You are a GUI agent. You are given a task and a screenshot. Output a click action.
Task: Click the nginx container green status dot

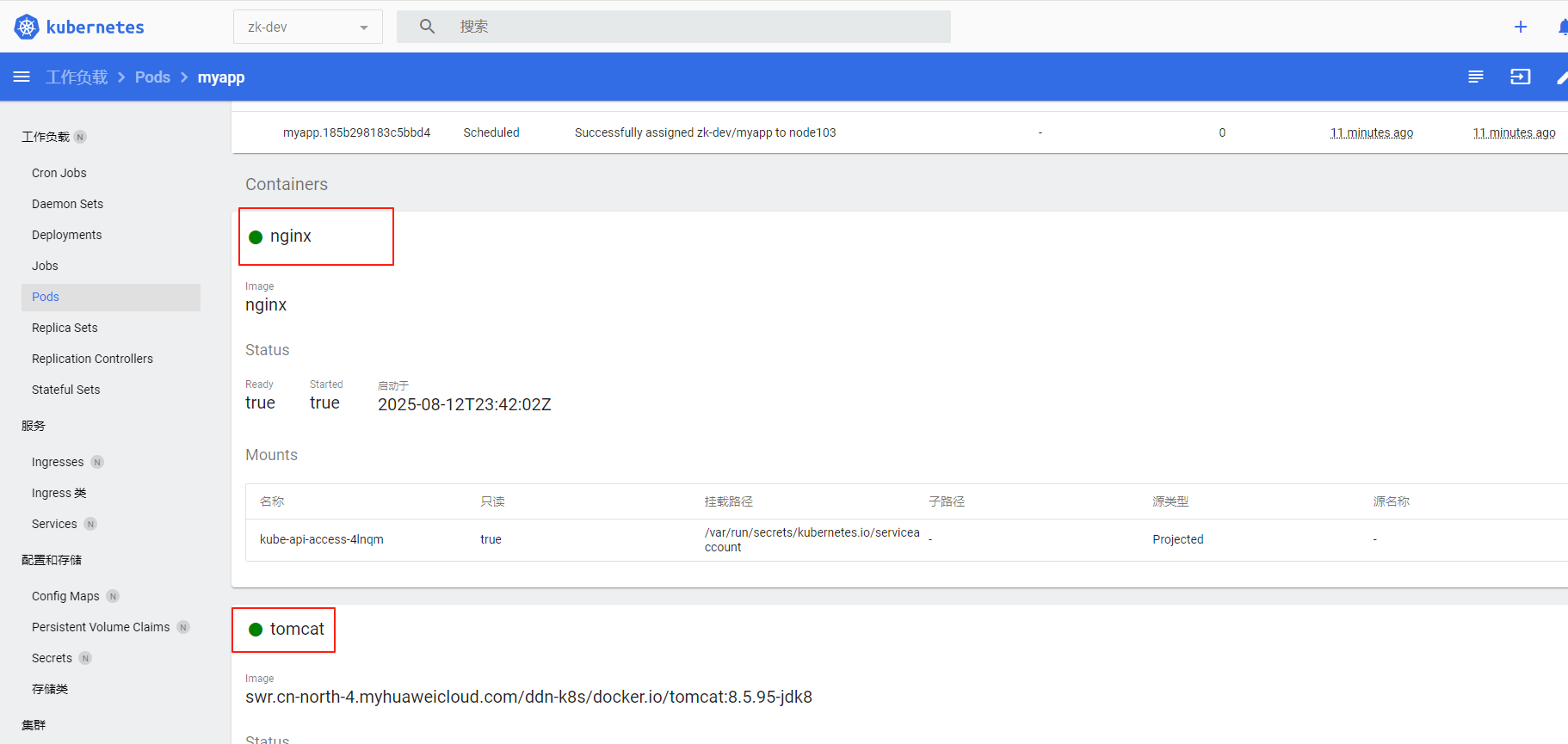(256, 237)
